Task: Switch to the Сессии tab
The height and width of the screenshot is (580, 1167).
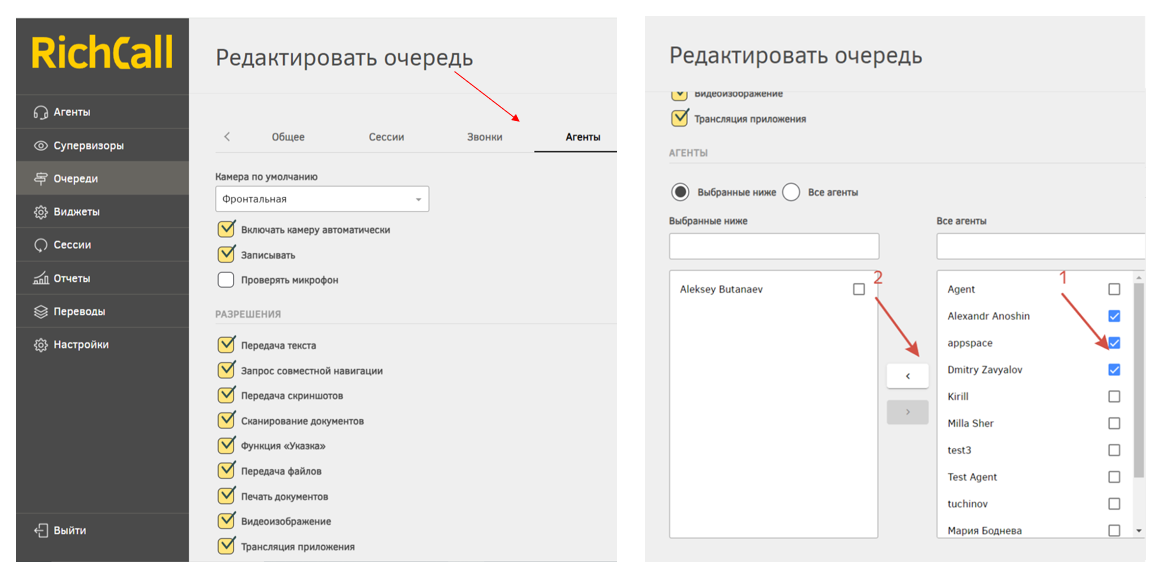Action: point(386,137)
